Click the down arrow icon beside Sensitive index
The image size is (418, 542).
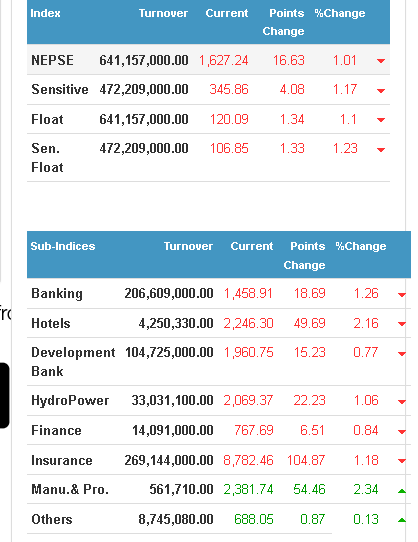point(381,91)
